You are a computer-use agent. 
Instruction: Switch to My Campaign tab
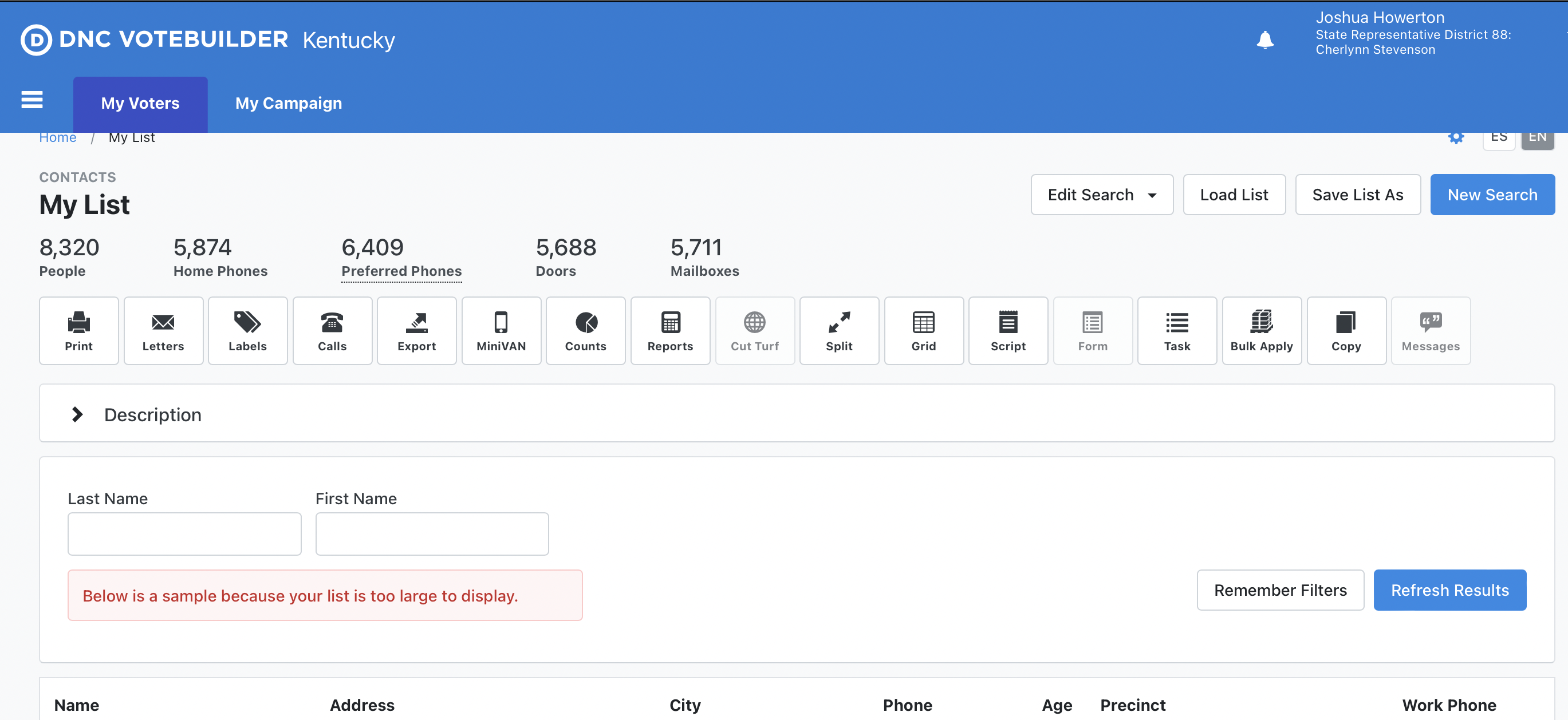coord(289,104)
